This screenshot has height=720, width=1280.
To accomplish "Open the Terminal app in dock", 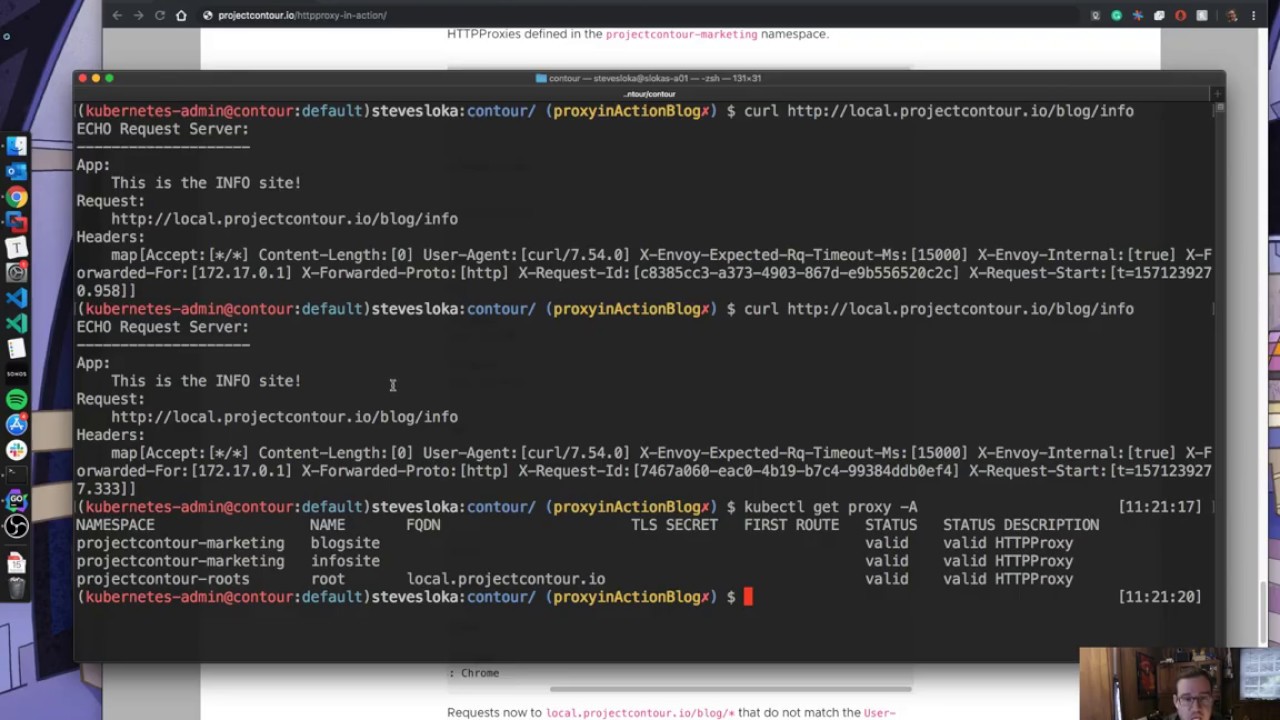I will click(16, 475).
